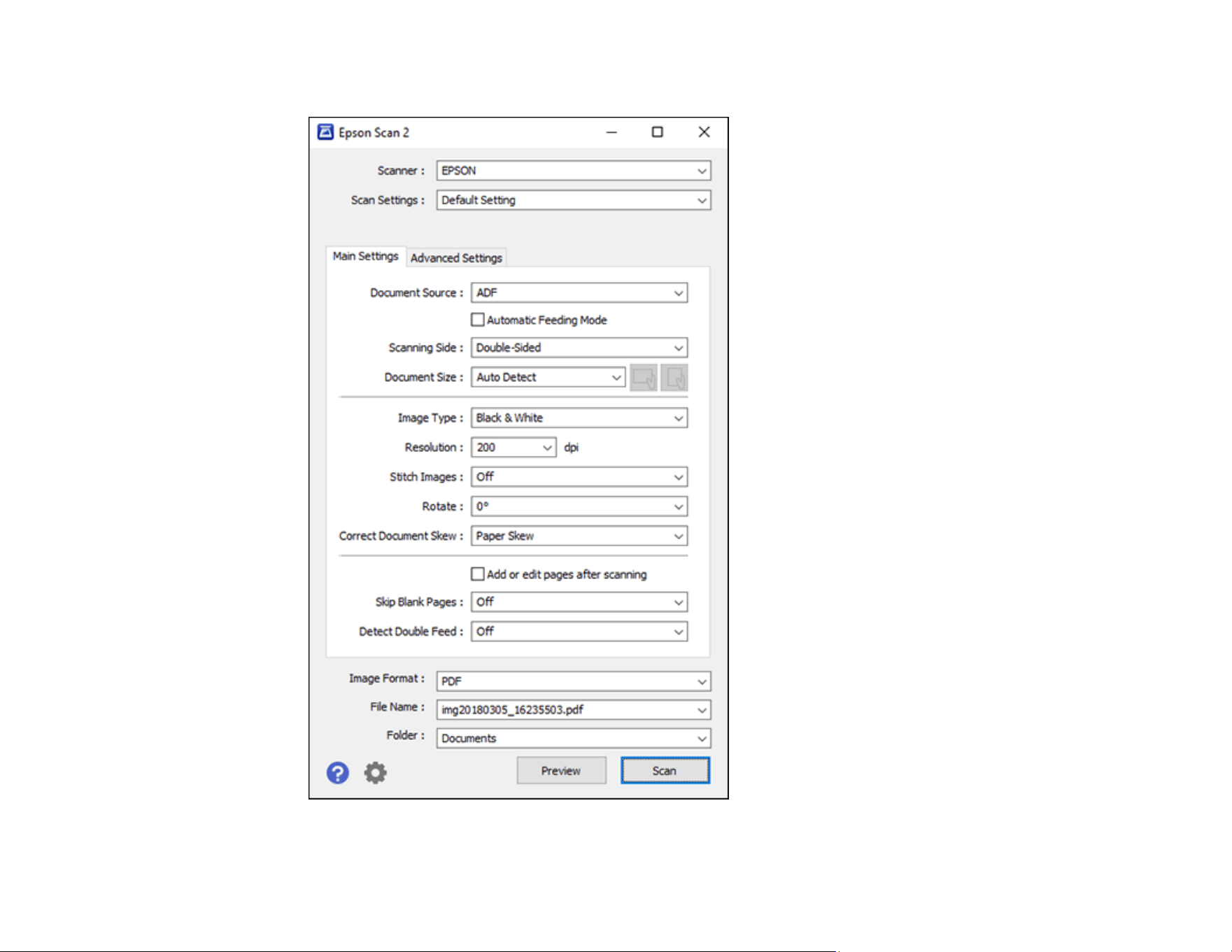Viewport: 1232px width, 952px height.
Task: Change Scanning Side from Double-Sided
Action: (579, 348)
